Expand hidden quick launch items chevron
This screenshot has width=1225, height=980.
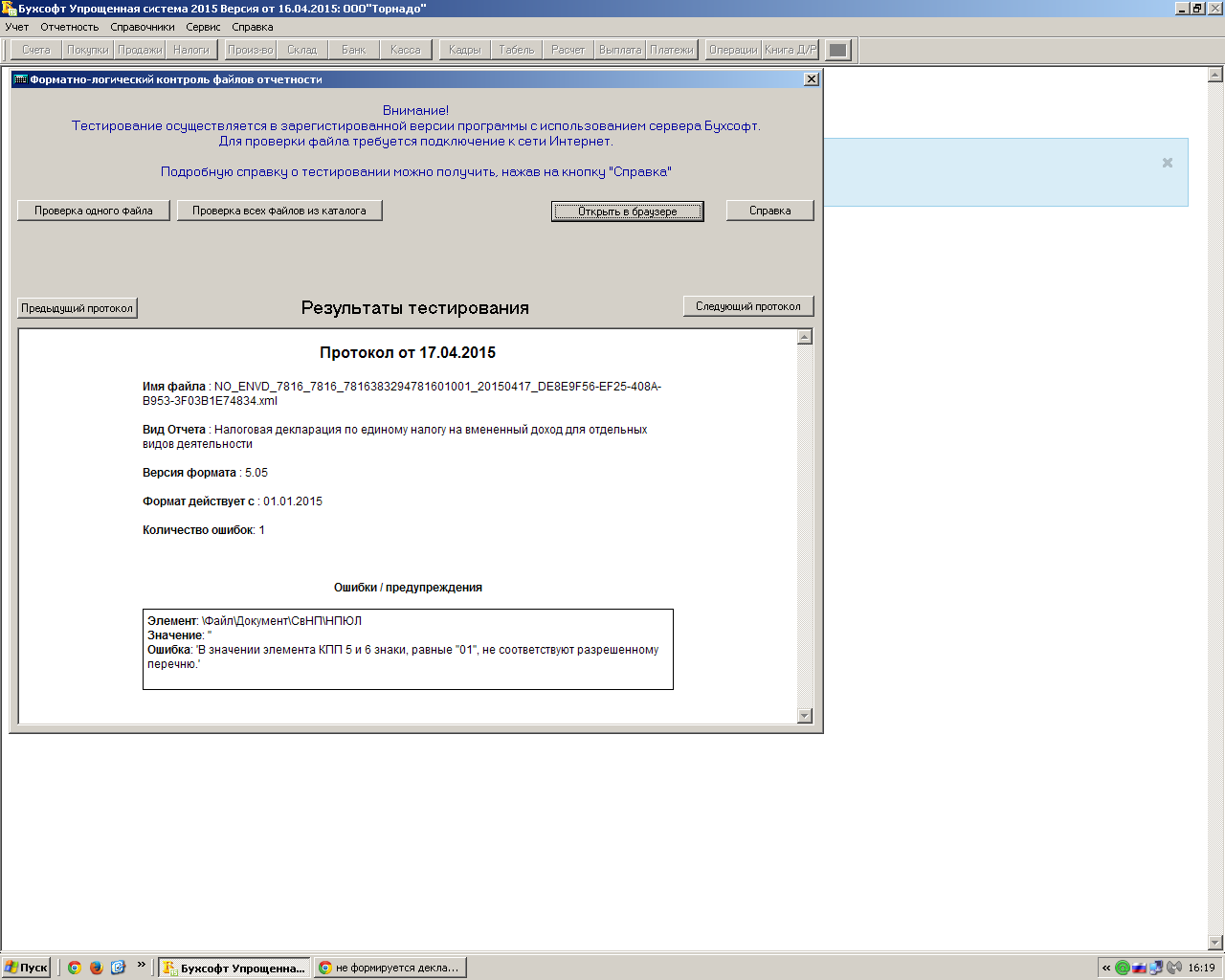coord(142,965)
